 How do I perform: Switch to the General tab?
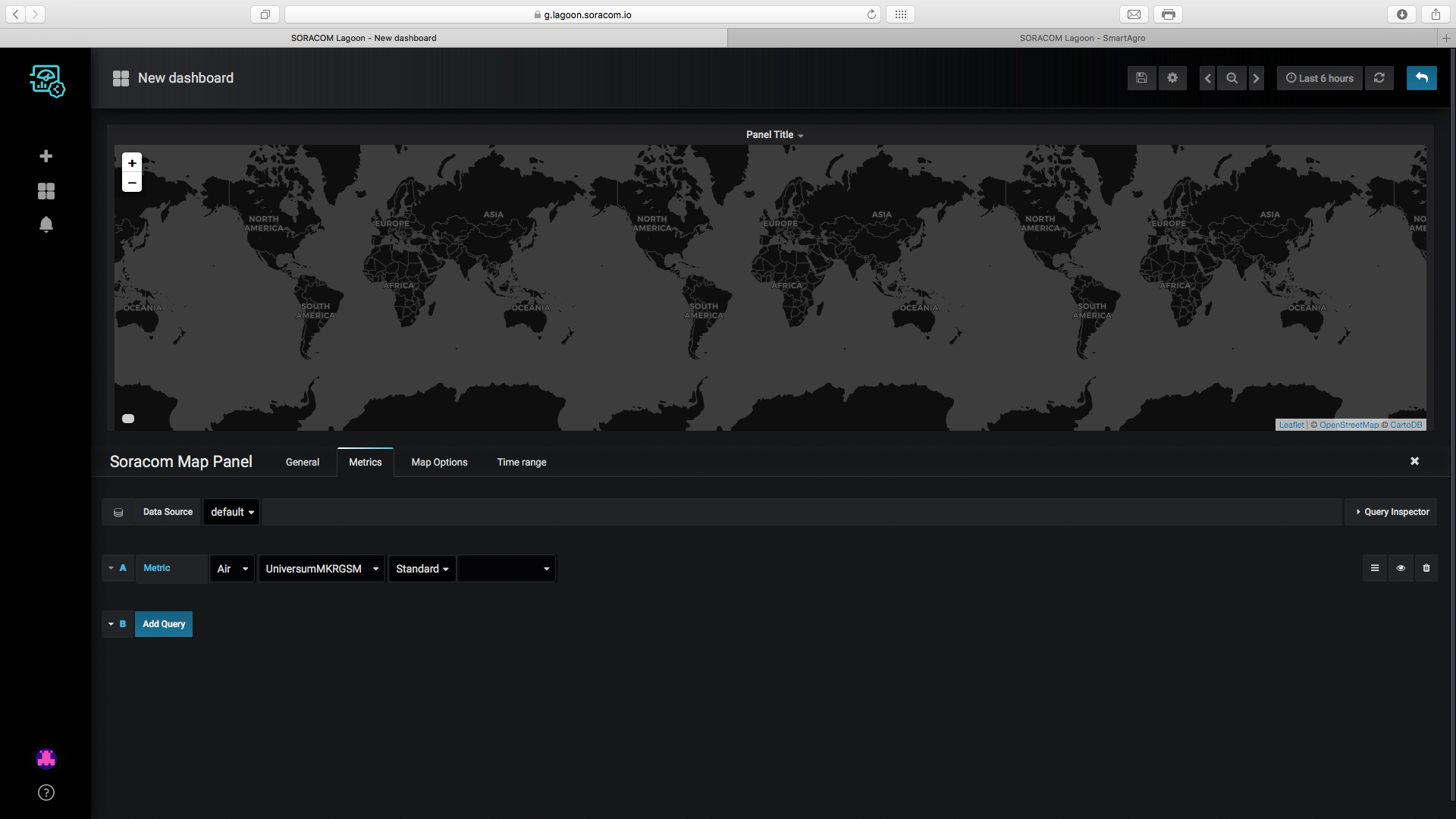click(302, 462)
